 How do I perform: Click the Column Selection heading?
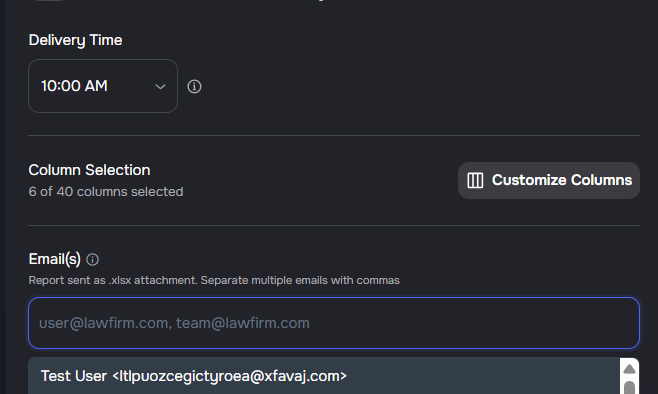point(89,170)
